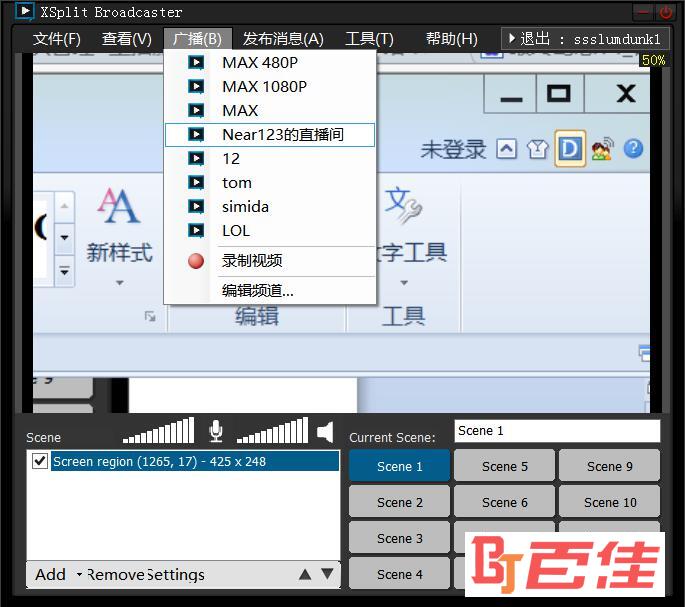
Task: Open the 发布消息(A) menu
Action: pyautogui.click(x=283, y=39)
